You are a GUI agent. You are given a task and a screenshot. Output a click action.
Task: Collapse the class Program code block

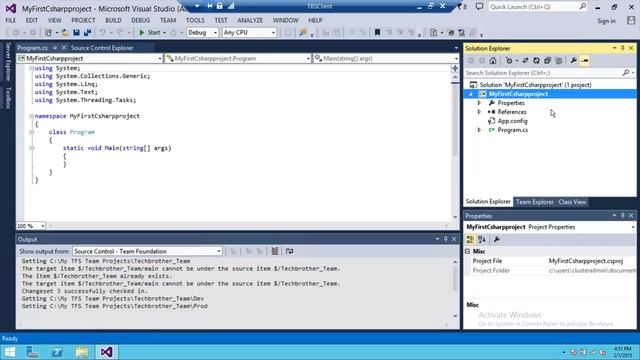pos(31,132)
